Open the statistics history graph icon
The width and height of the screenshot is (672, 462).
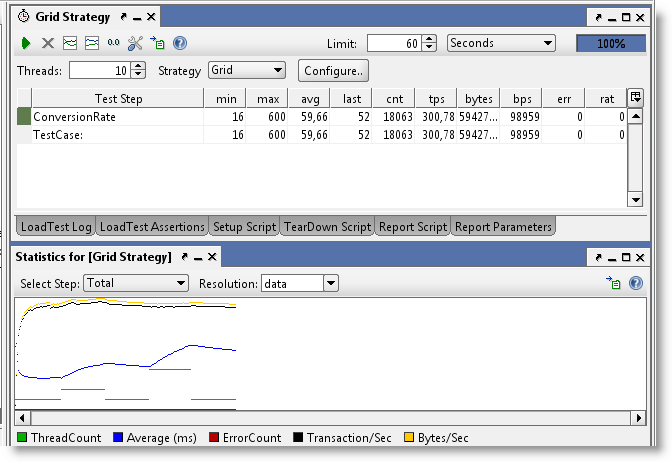coord(92,43)
